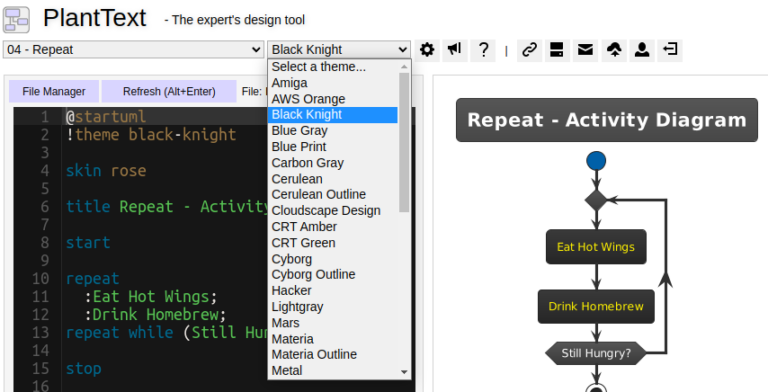
Task: Click the 'stop' keyword in editor
Action: point(84,369)
